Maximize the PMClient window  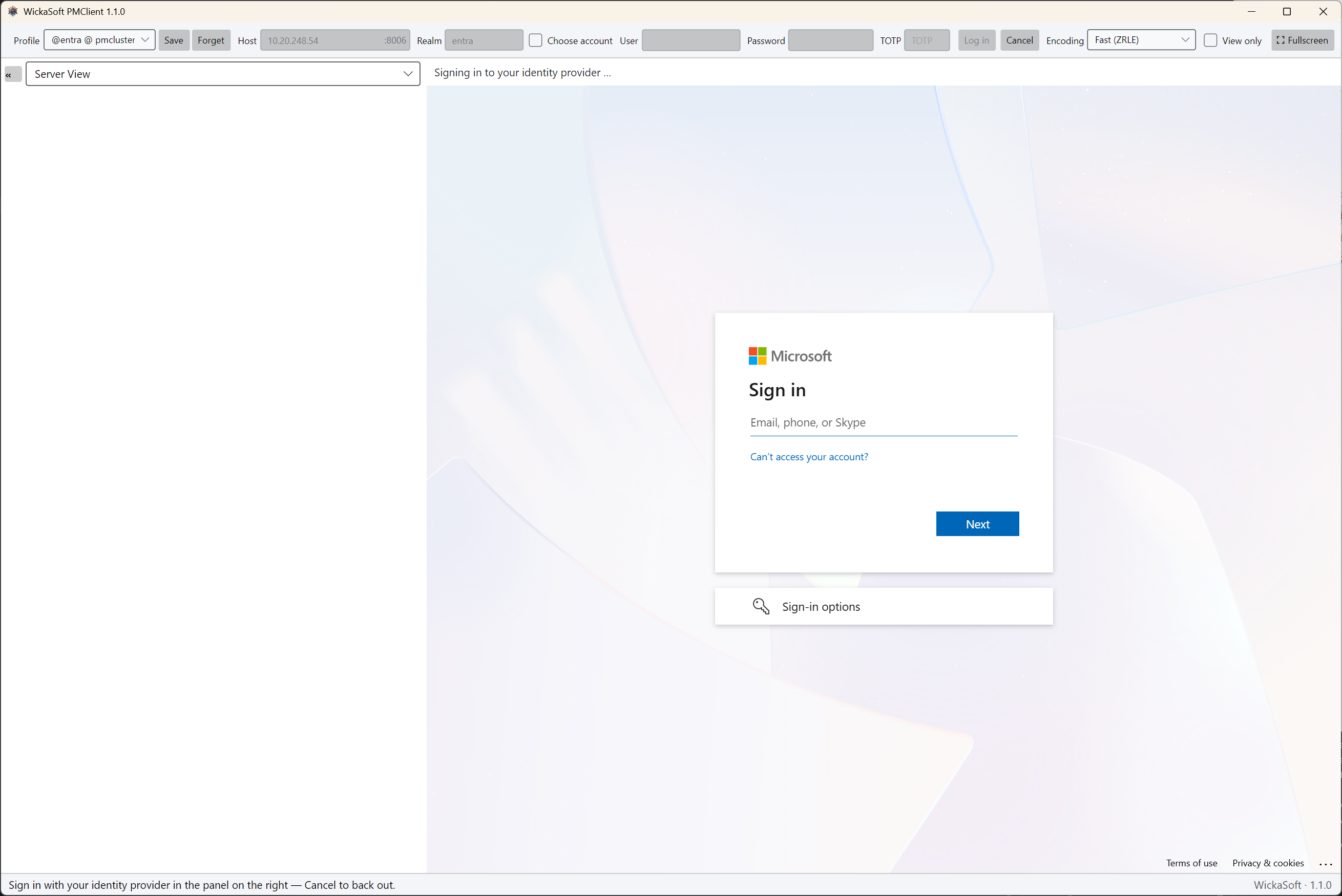pos(1287,11)
